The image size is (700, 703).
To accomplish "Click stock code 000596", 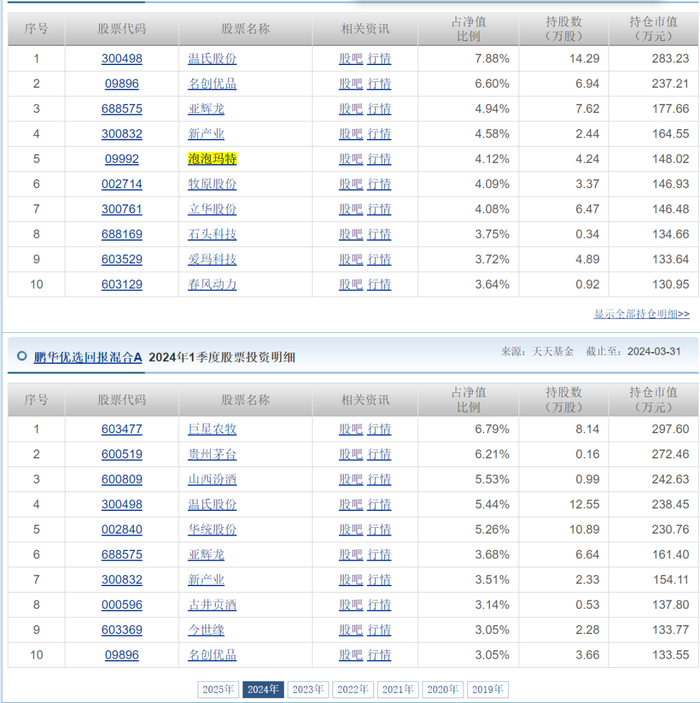I will coord(122,605).
